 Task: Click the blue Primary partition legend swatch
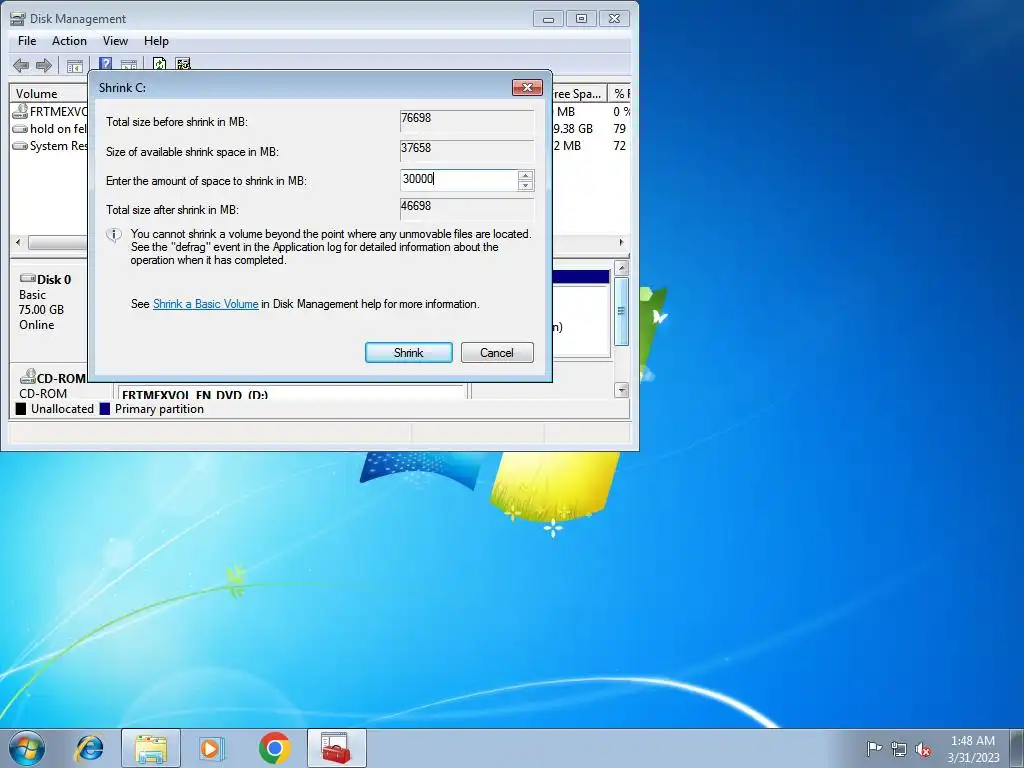104,409
